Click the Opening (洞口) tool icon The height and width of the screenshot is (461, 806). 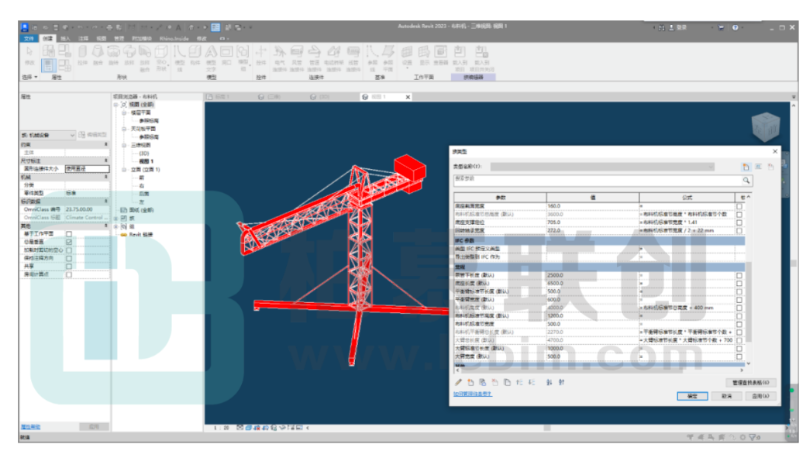click(226, 52)
